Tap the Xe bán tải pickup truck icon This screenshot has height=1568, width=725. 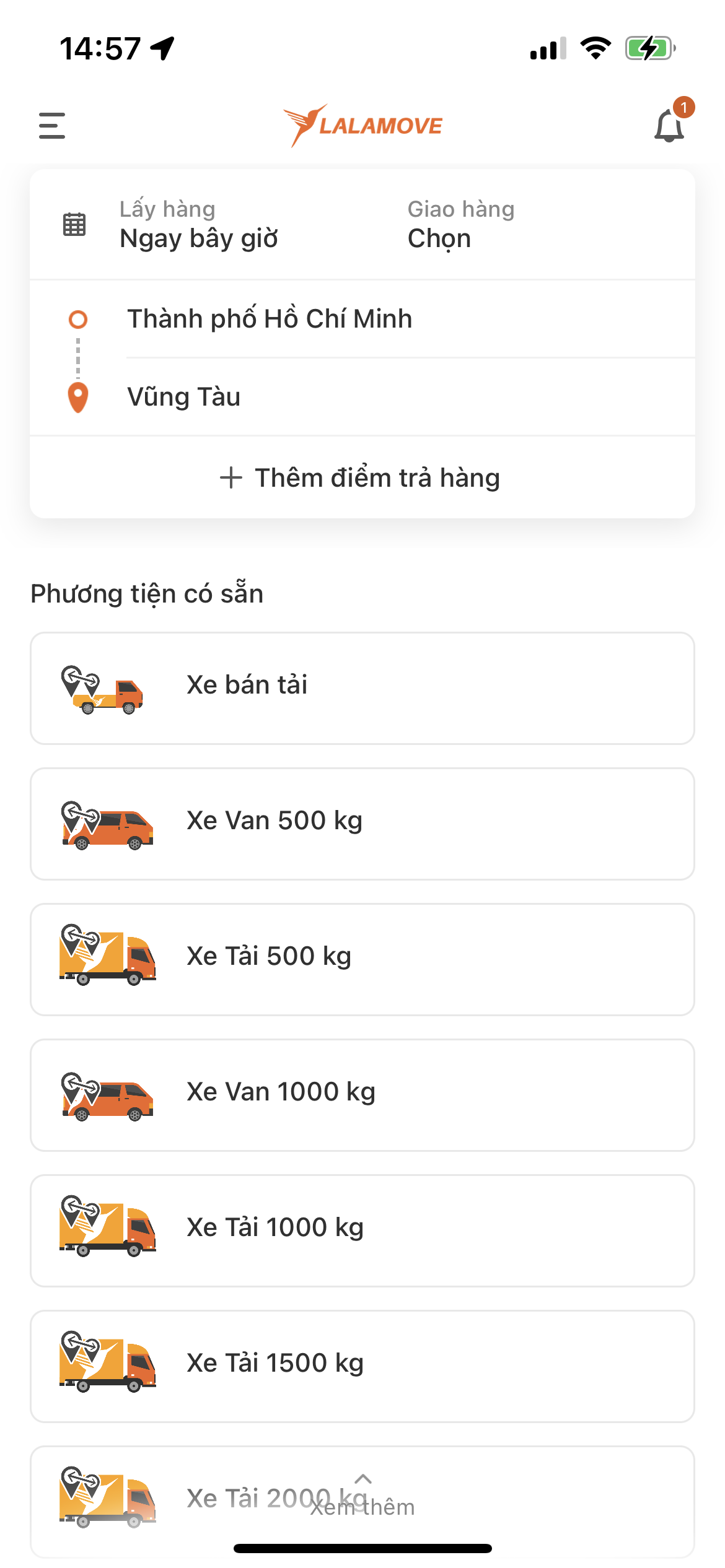click(102, 689)
